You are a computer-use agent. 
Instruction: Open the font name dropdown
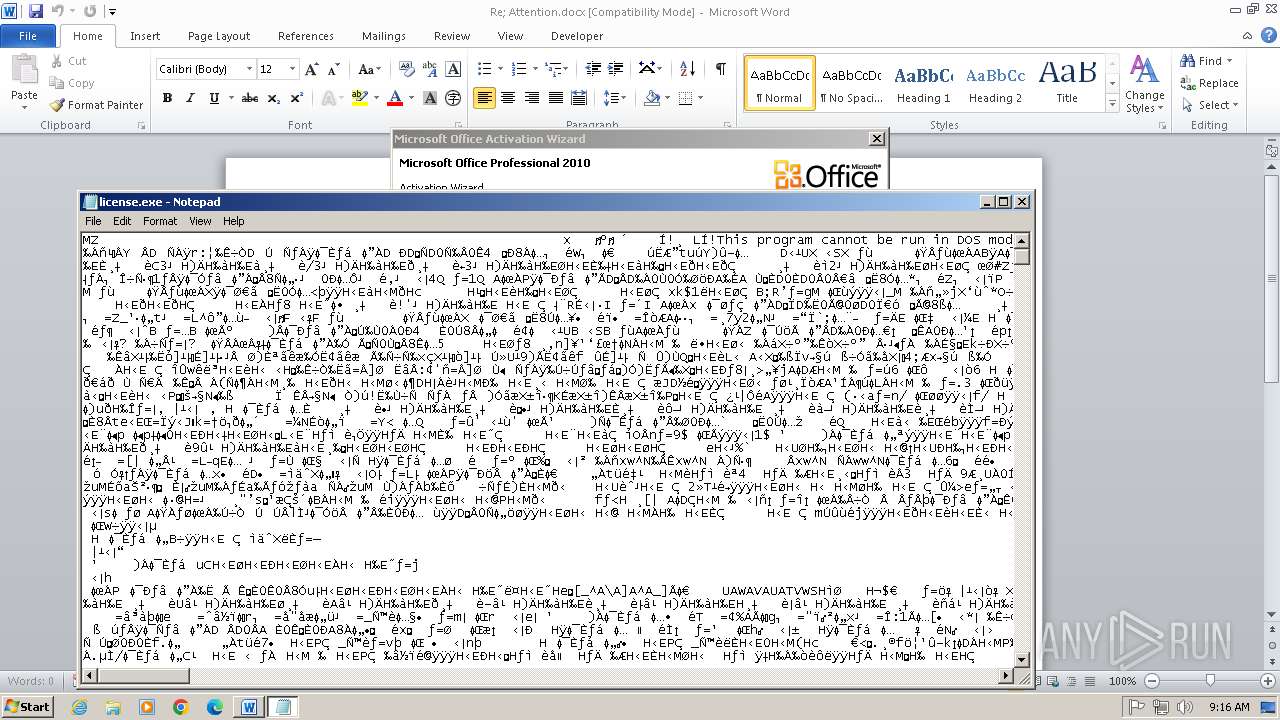tap(249, 69)
